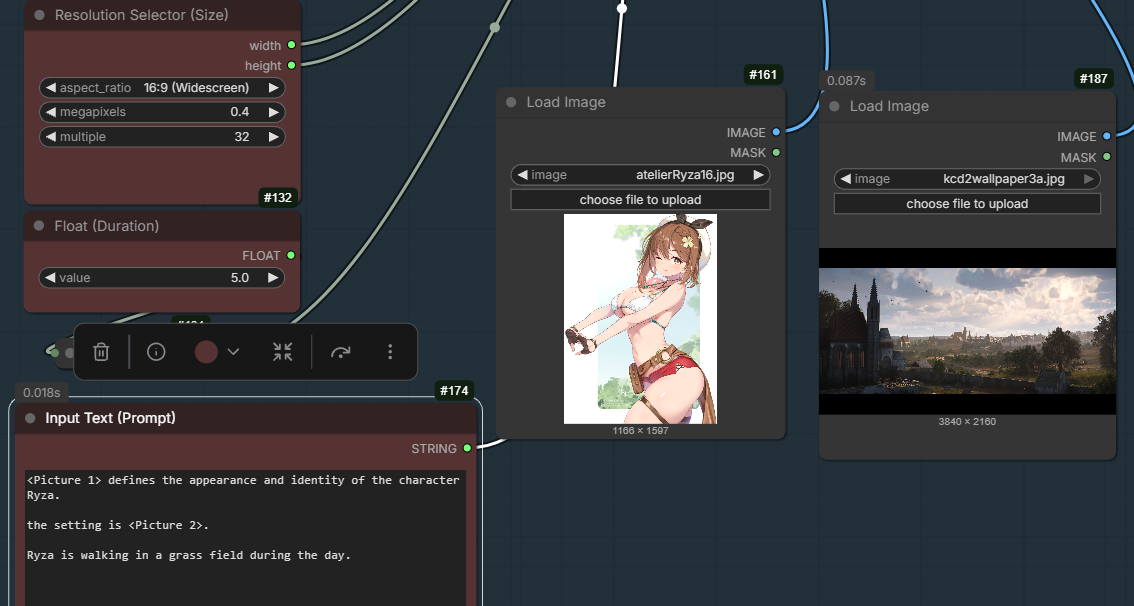
Task: Select previous image before atelierRyza16.jpg
Action: [522, 175]
